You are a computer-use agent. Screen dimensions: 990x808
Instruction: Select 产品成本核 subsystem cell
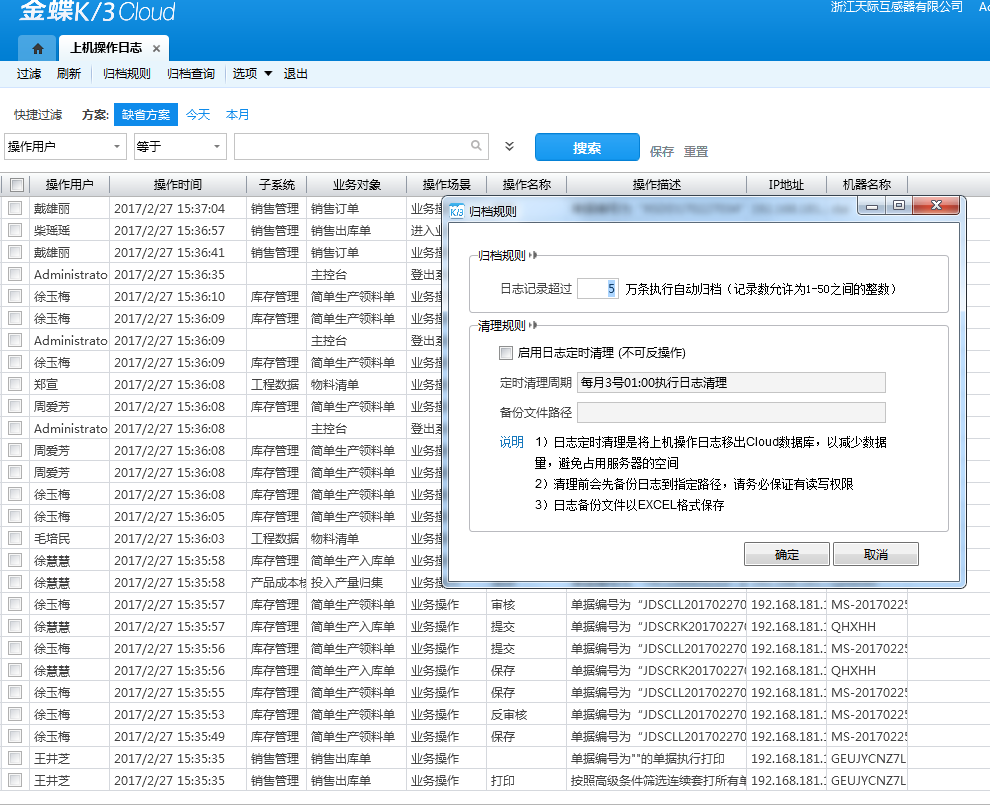(x=278, y=582)
